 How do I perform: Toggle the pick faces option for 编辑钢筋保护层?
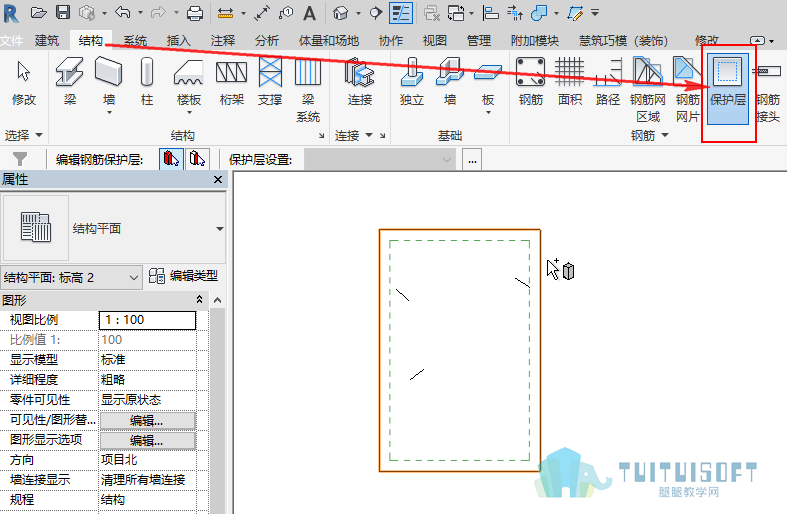click(197, 160)
